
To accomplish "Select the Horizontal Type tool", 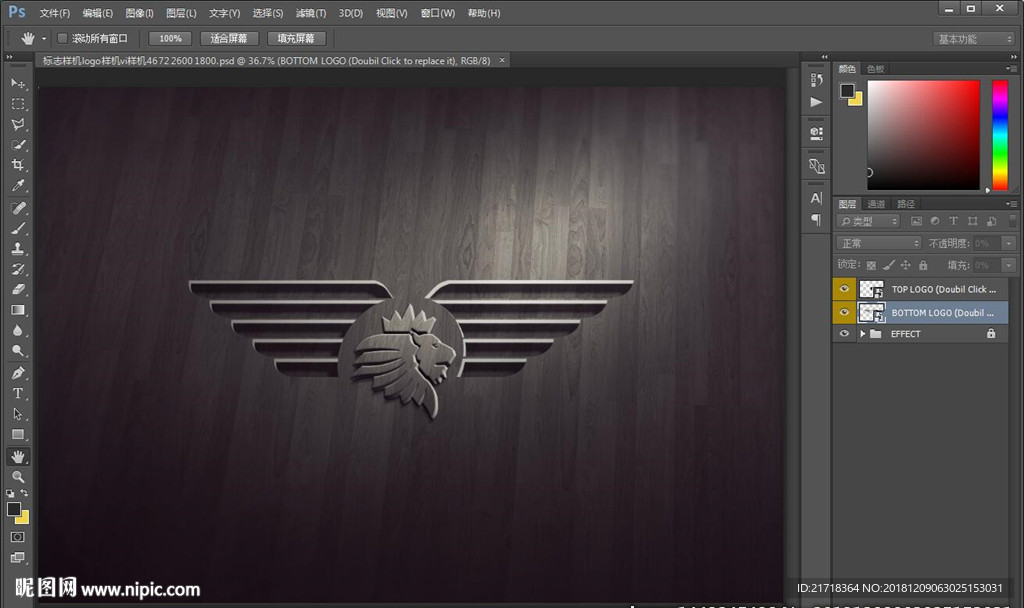I will coord(18,394).
